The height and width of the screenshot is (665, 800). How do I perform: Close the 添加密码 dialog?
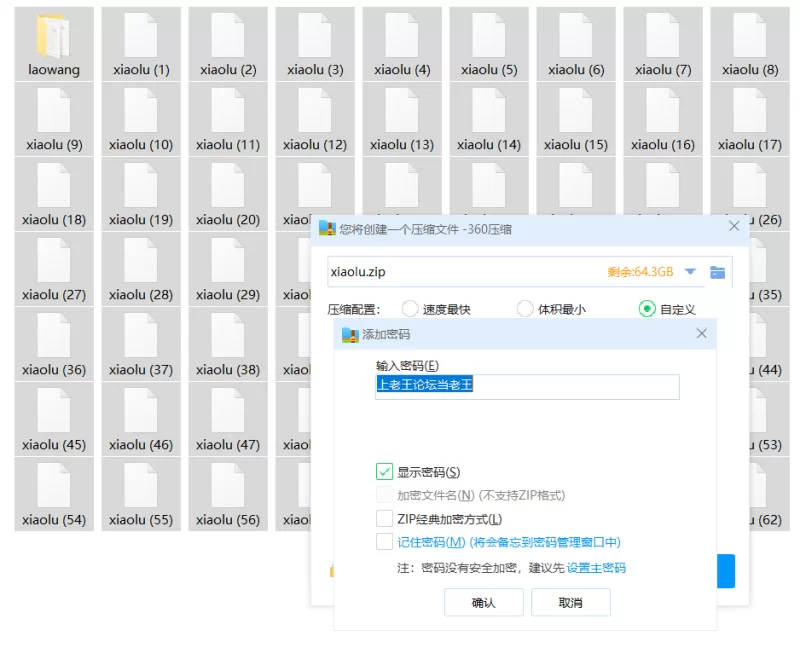(x=701, y=334)
